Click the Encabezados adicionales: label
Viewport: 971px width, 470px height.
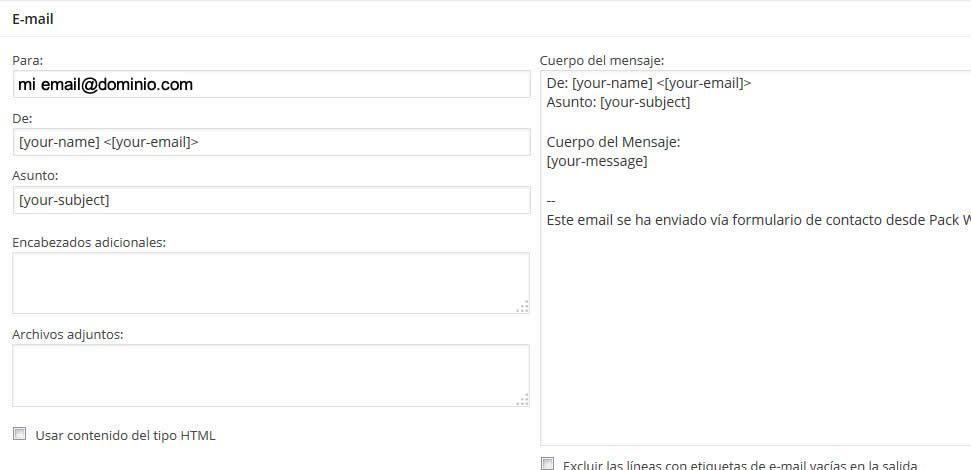coord(89,242)
